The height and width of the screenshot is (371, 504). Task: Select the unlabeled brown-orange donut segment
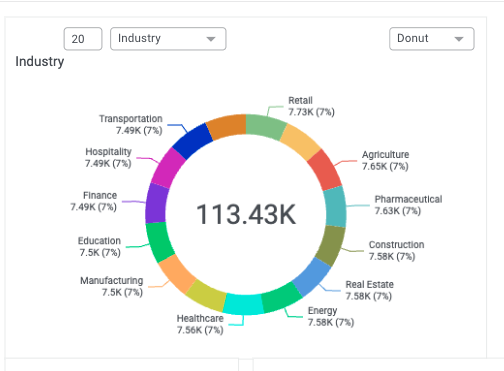click(227, 127)
